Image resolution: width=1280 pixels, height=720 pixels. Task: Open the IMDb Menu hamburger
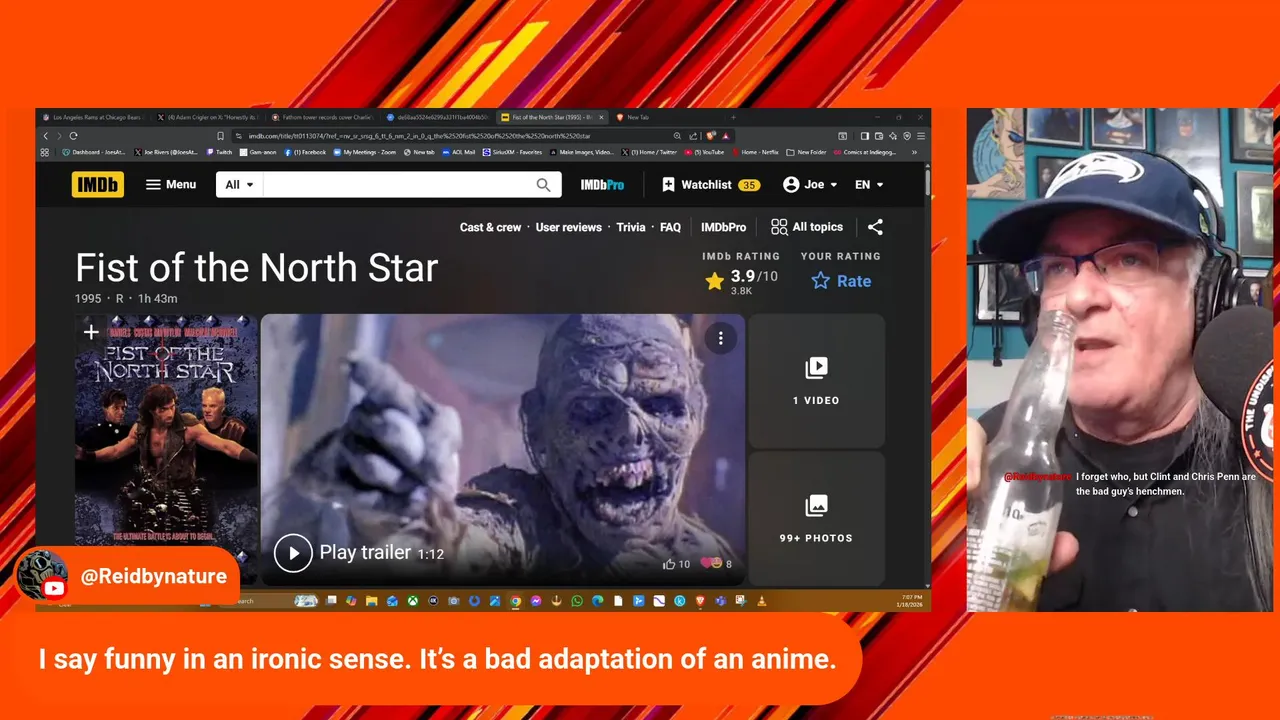(x=171, y=184)
